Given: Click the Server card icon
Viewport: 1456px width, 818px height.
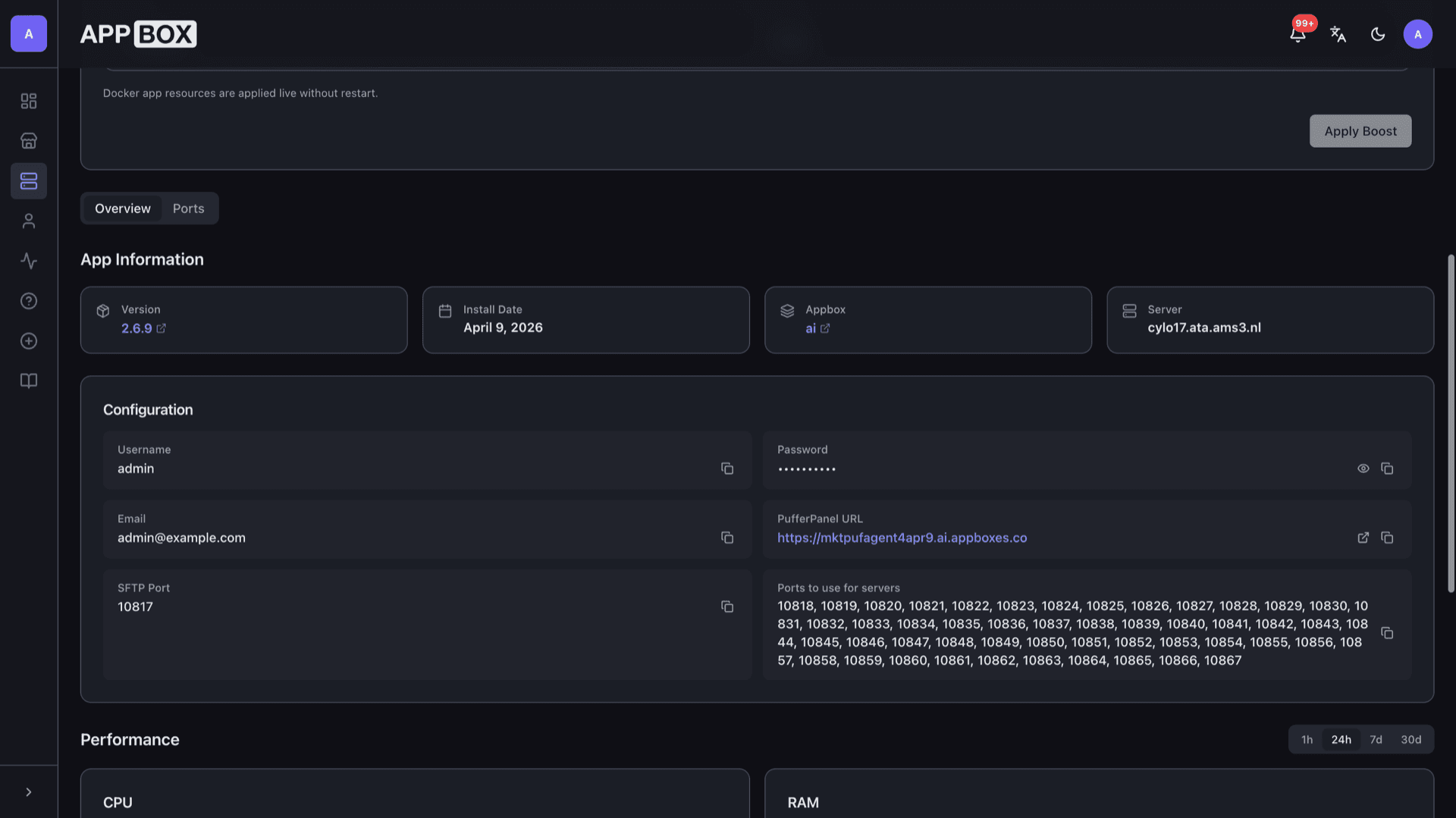Looking at the screenshot, I should (x=1129, y=311).
